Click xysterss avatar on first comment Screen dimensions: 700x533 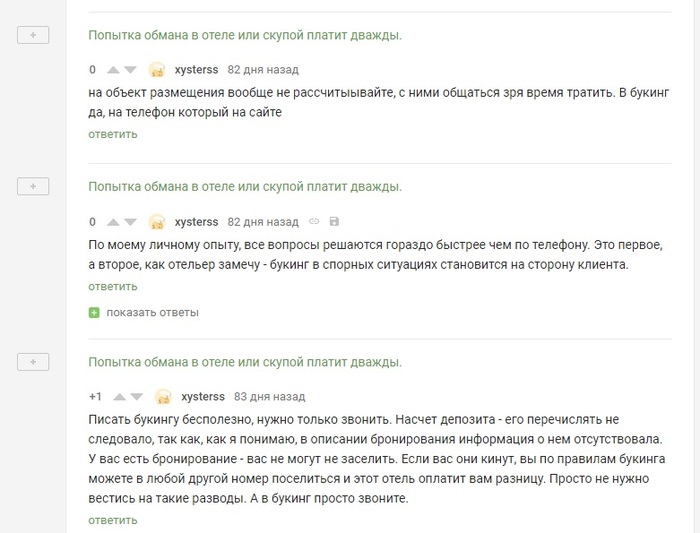[x=157, y=70]
